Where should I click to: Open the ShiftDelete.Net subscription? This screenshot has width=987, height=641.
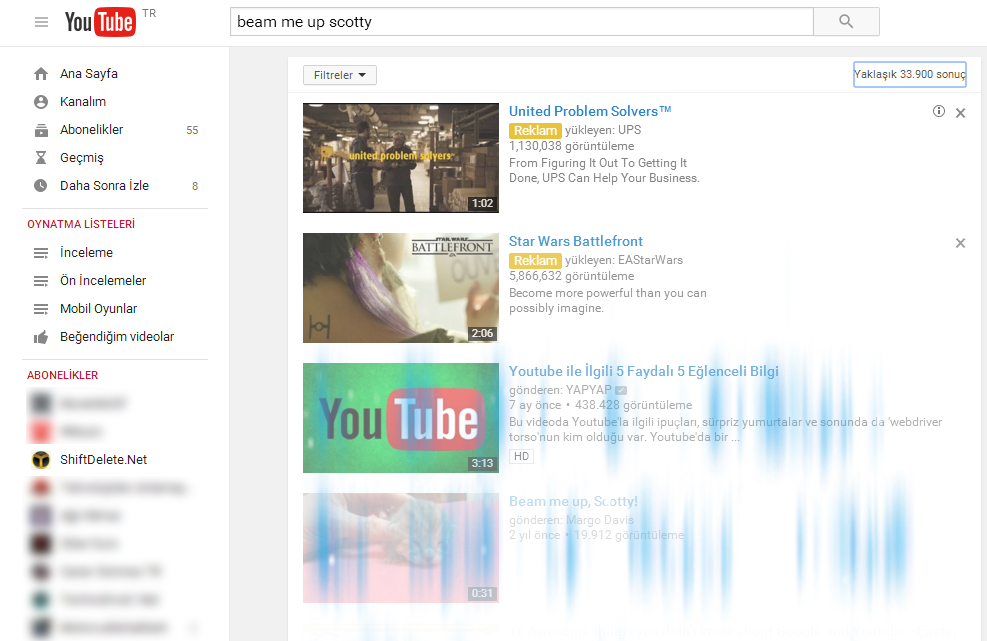pyautogui.click(x=103, y=460)
